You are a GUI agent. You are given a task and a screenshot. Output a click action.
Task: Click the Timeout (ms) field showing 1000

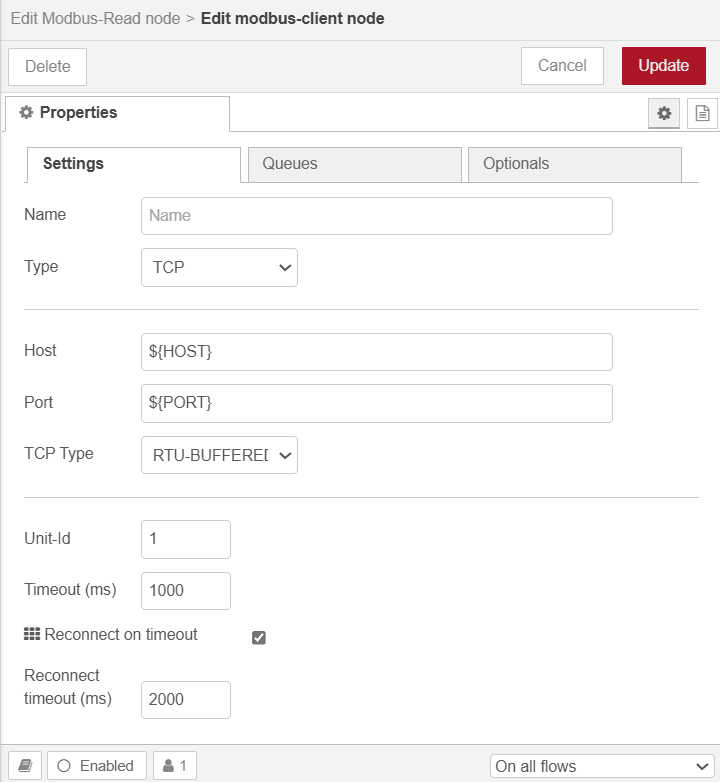coord(185,591)
